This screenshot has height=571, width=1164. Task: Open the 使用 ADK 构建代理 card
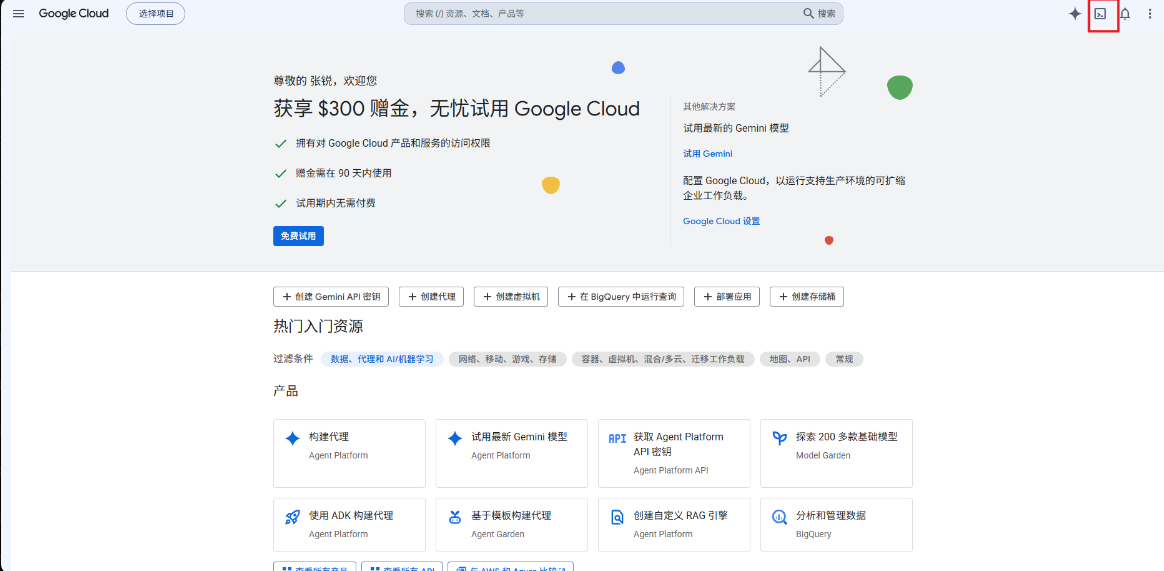point(350,525)
